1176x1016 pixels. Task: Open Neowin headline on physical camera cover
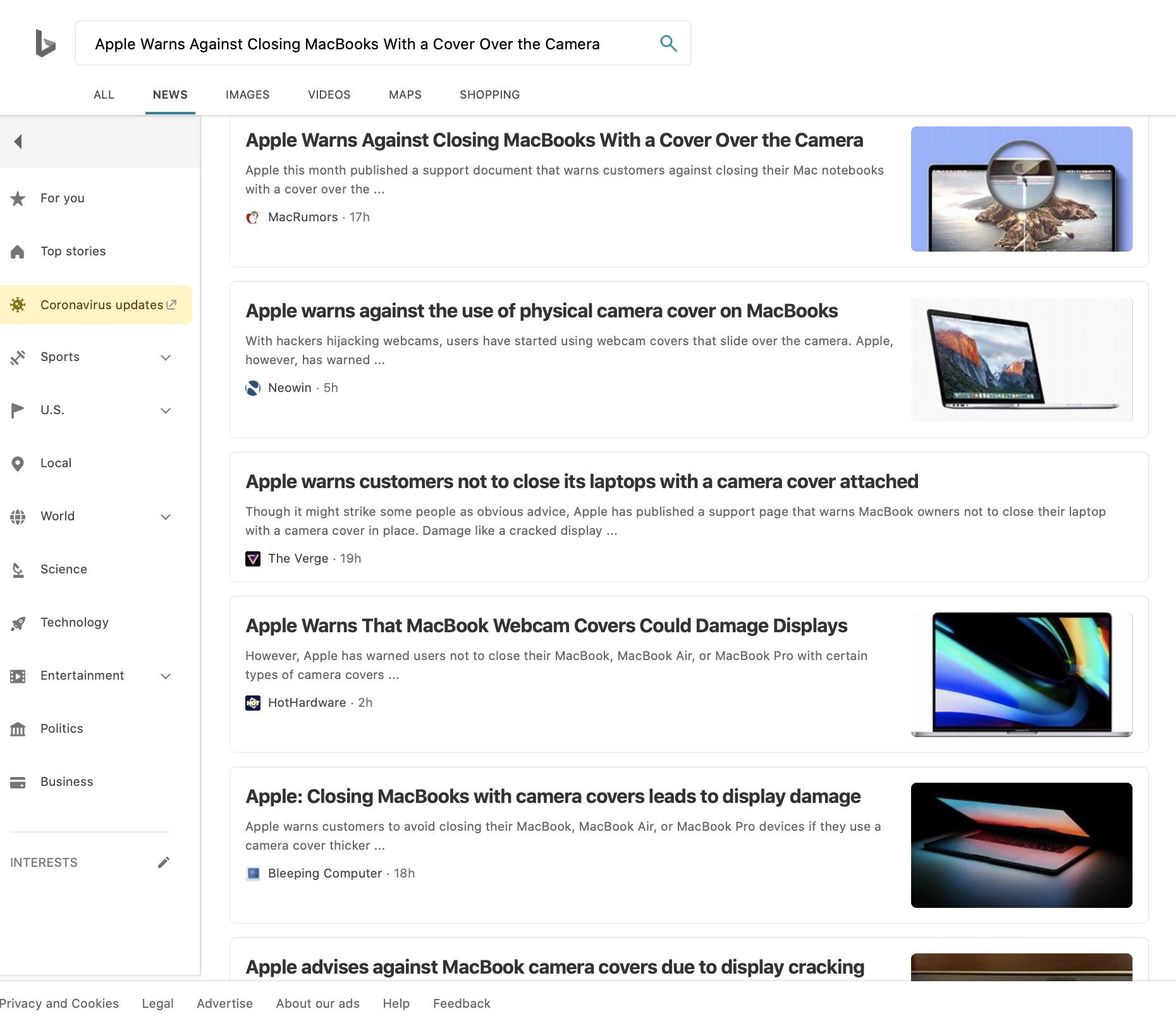(x=541, y=311)
